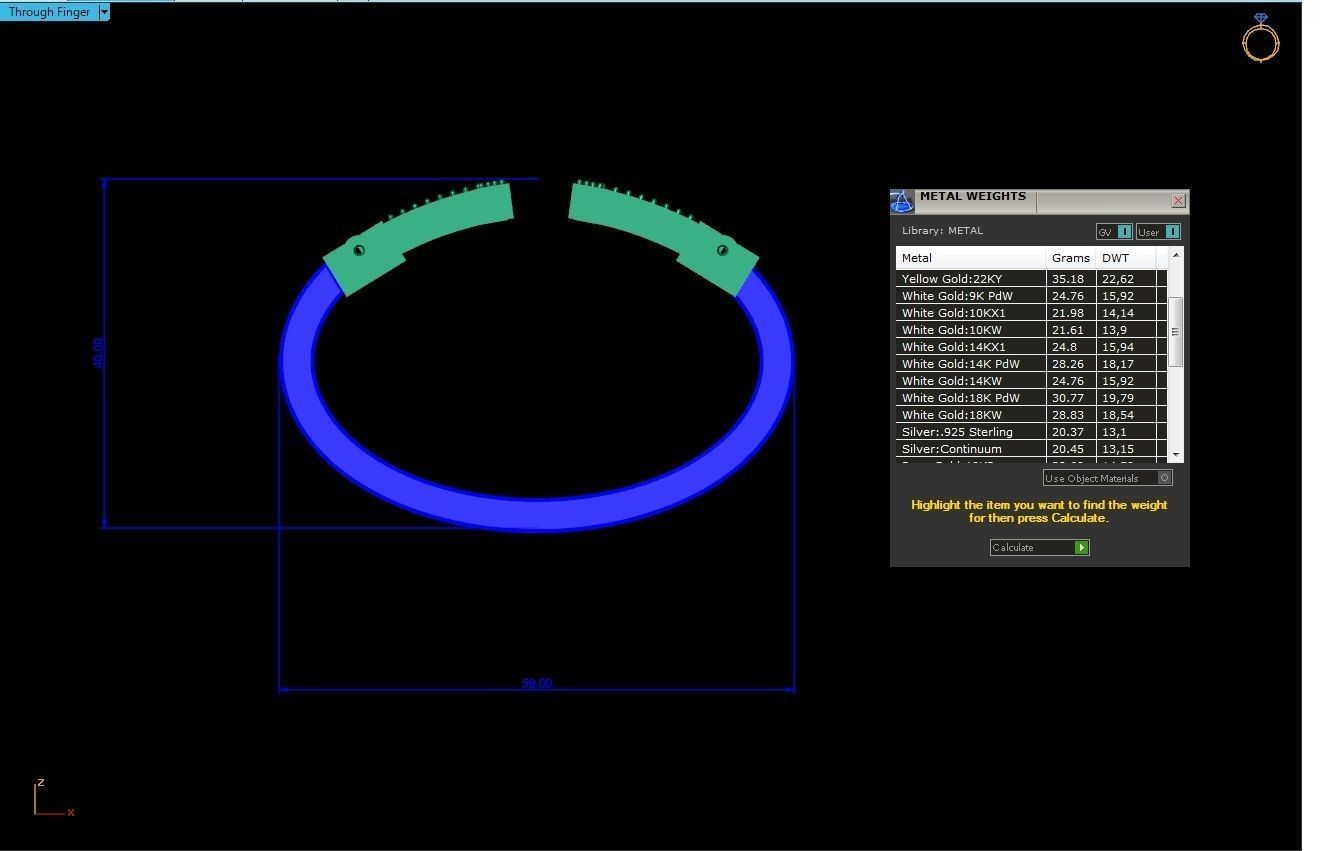This screenshot has height=851, width=1339.
Task: Select the White Gold:14K PdW row
Action: [x=1031, y=364]
